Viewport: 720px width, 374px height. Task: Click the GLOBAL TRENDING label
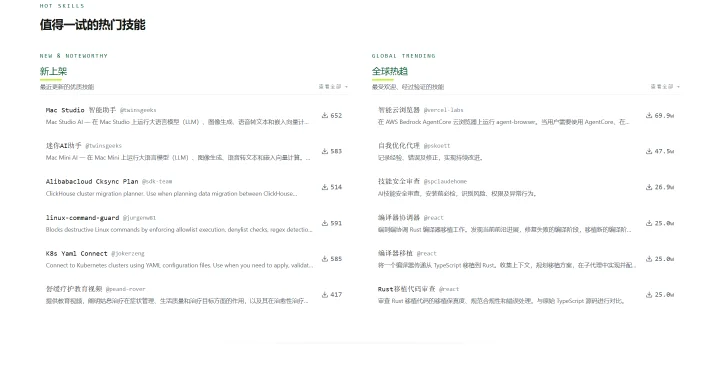(404, 56)
